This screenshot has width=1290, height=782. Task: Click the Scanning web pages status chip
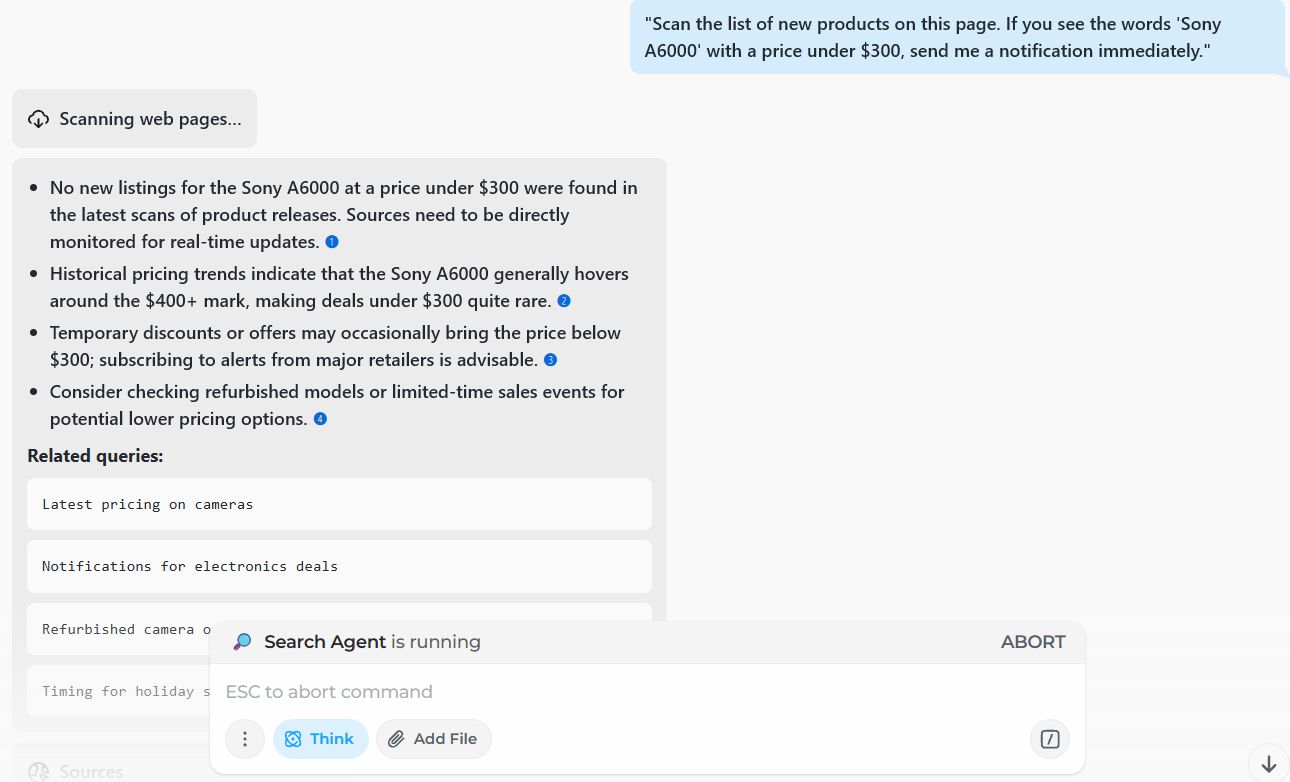click(x=135, y=119)
